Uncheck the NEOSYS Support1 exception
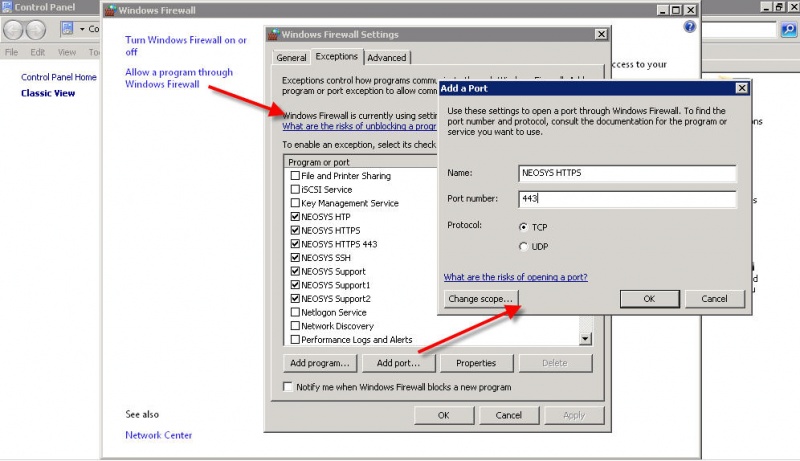Image resolution: width=800 pixels, height=461 pixels. tap(295, 285)
